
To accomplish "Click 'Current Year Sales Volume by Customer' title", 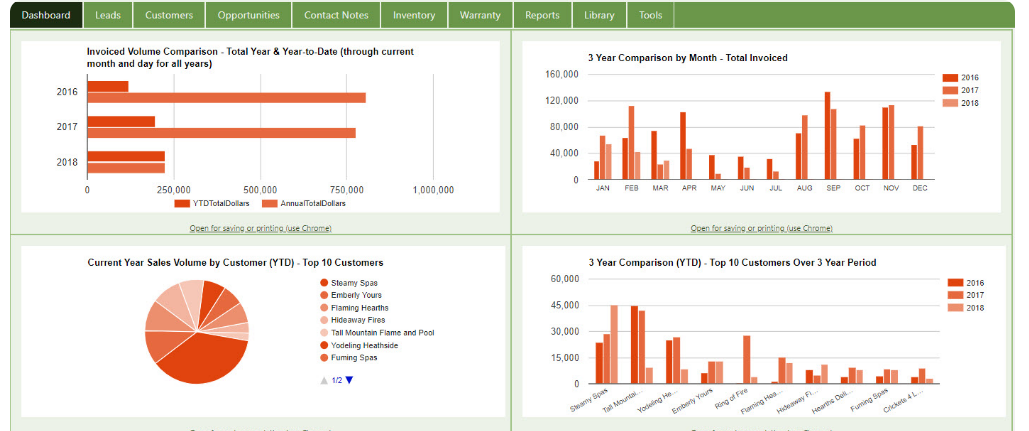I will click(236, 262).
